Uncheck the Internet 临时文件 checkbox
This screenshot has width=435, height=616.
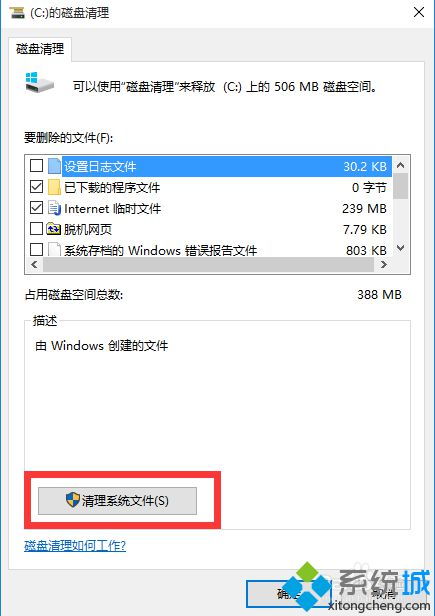click(x=36, y=207)
